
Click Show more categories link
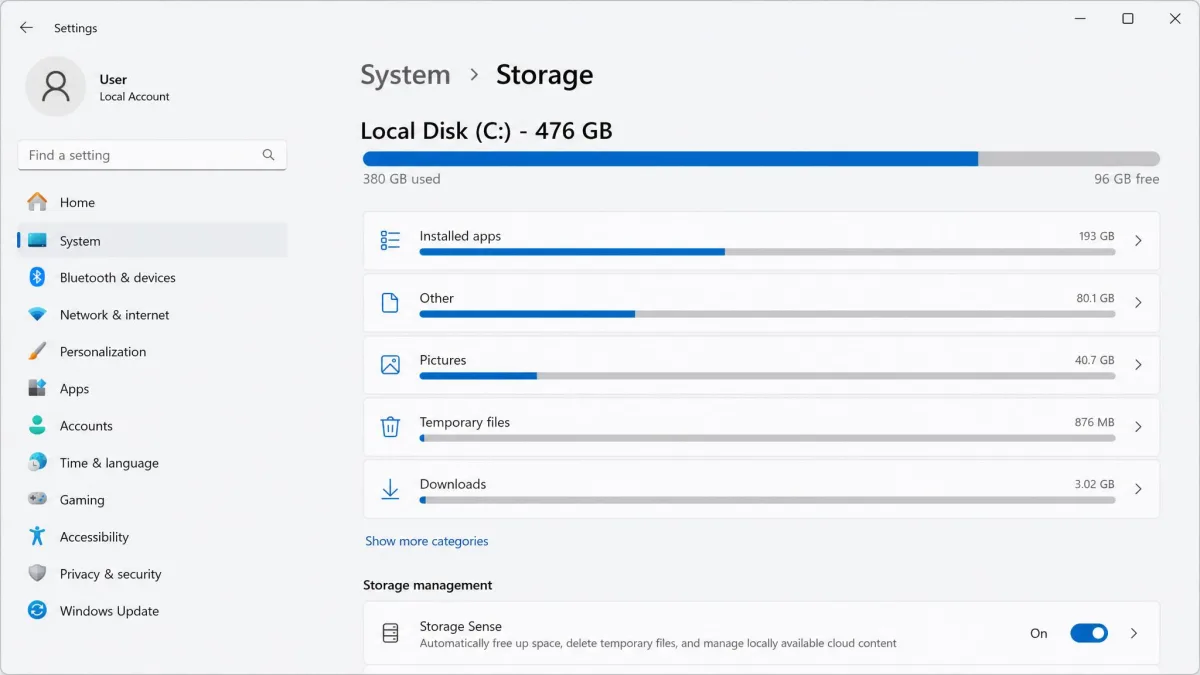pos(427,541)
